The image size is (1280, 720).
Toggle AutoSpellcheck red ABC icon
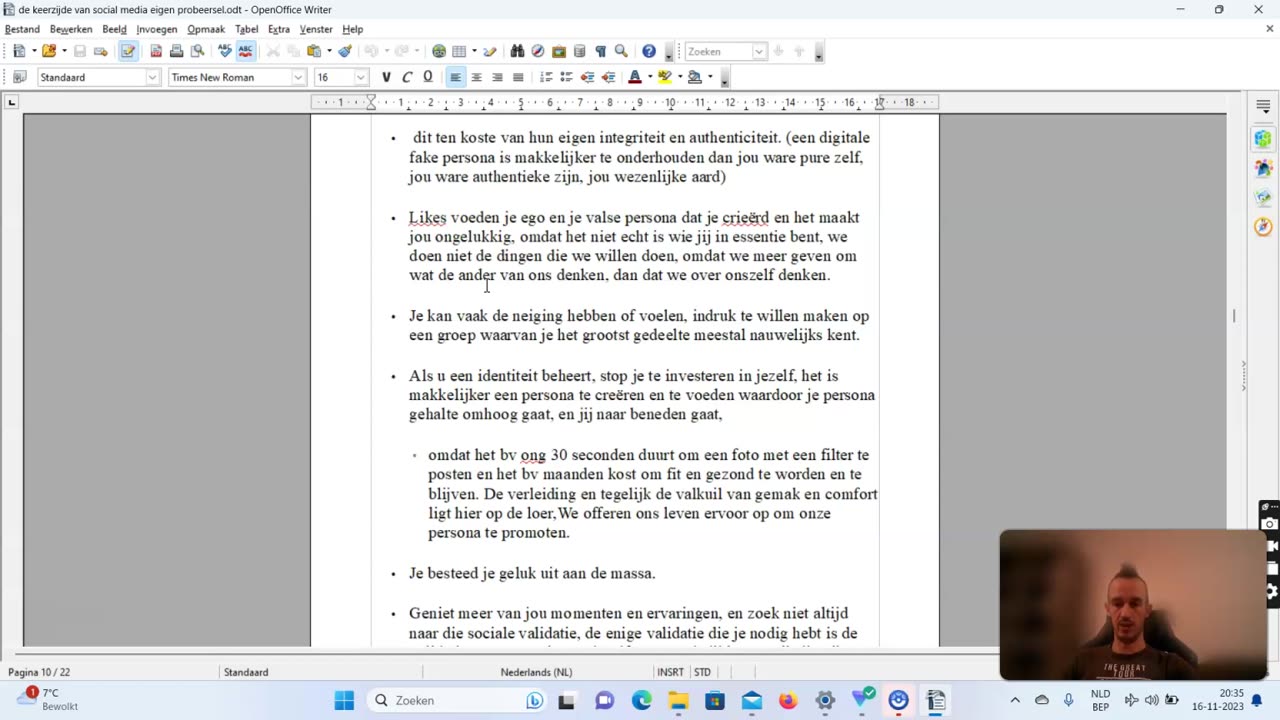pyautogui.click(x=245, y=51)
